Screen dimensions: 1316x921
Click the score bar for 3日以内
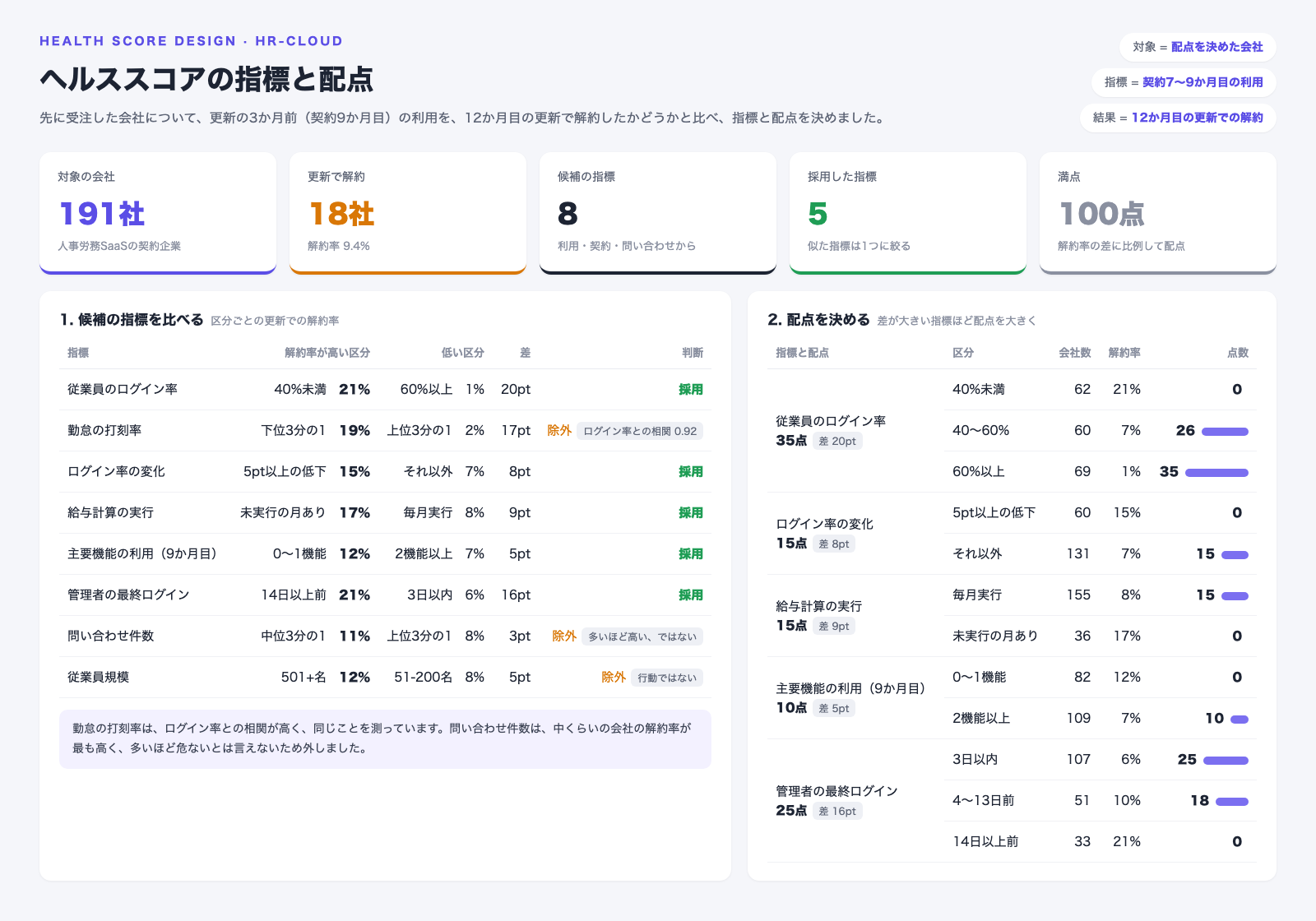[x=1226, y=761]
